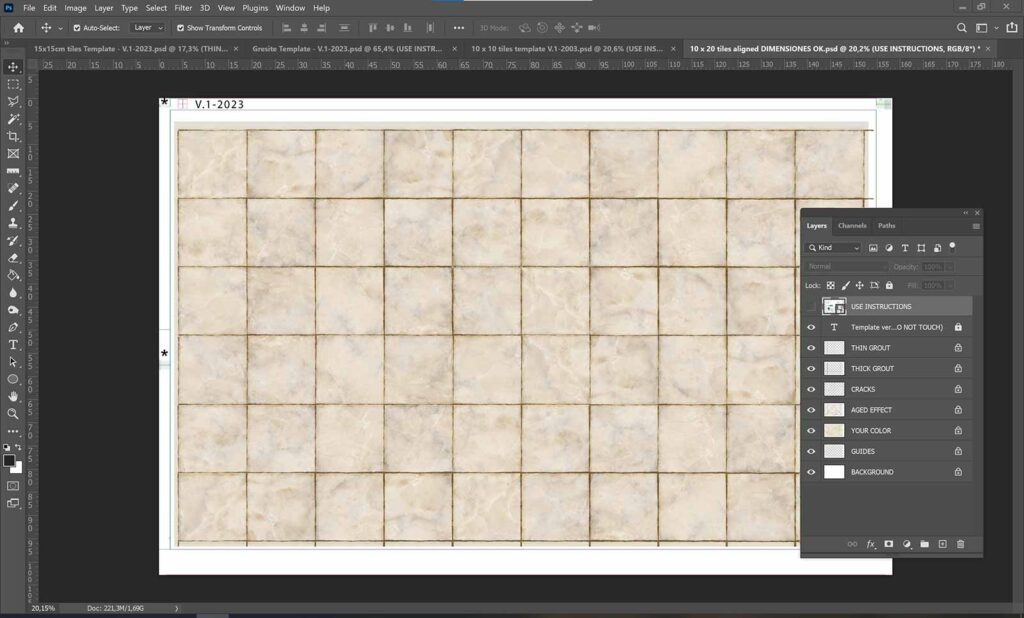
Task: Hide the THIN GROUT layer
Action: pos(811,348)
